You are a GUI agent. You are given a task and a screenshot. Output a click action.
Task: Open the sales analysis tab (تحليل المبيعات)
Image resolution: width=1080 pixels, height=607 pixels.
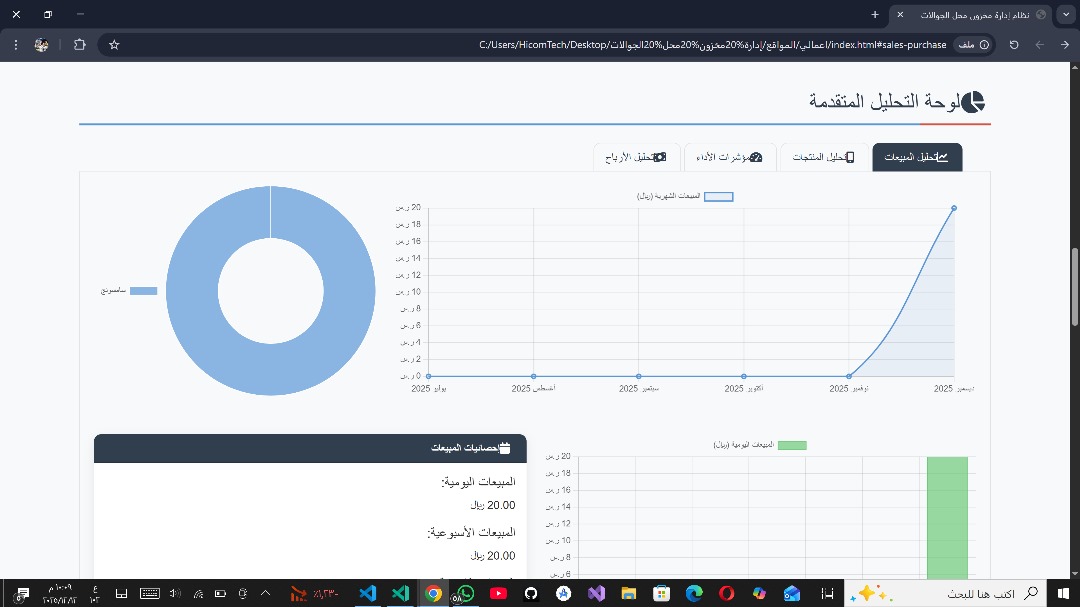click(917, 157)
